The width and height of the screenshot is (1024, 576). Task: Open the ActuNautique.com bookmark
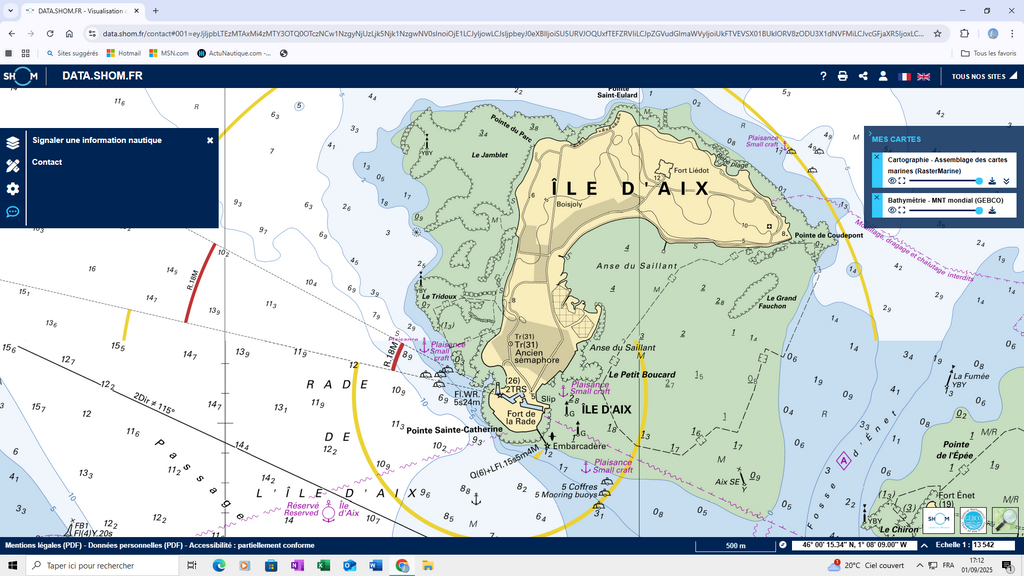point(234,54)
